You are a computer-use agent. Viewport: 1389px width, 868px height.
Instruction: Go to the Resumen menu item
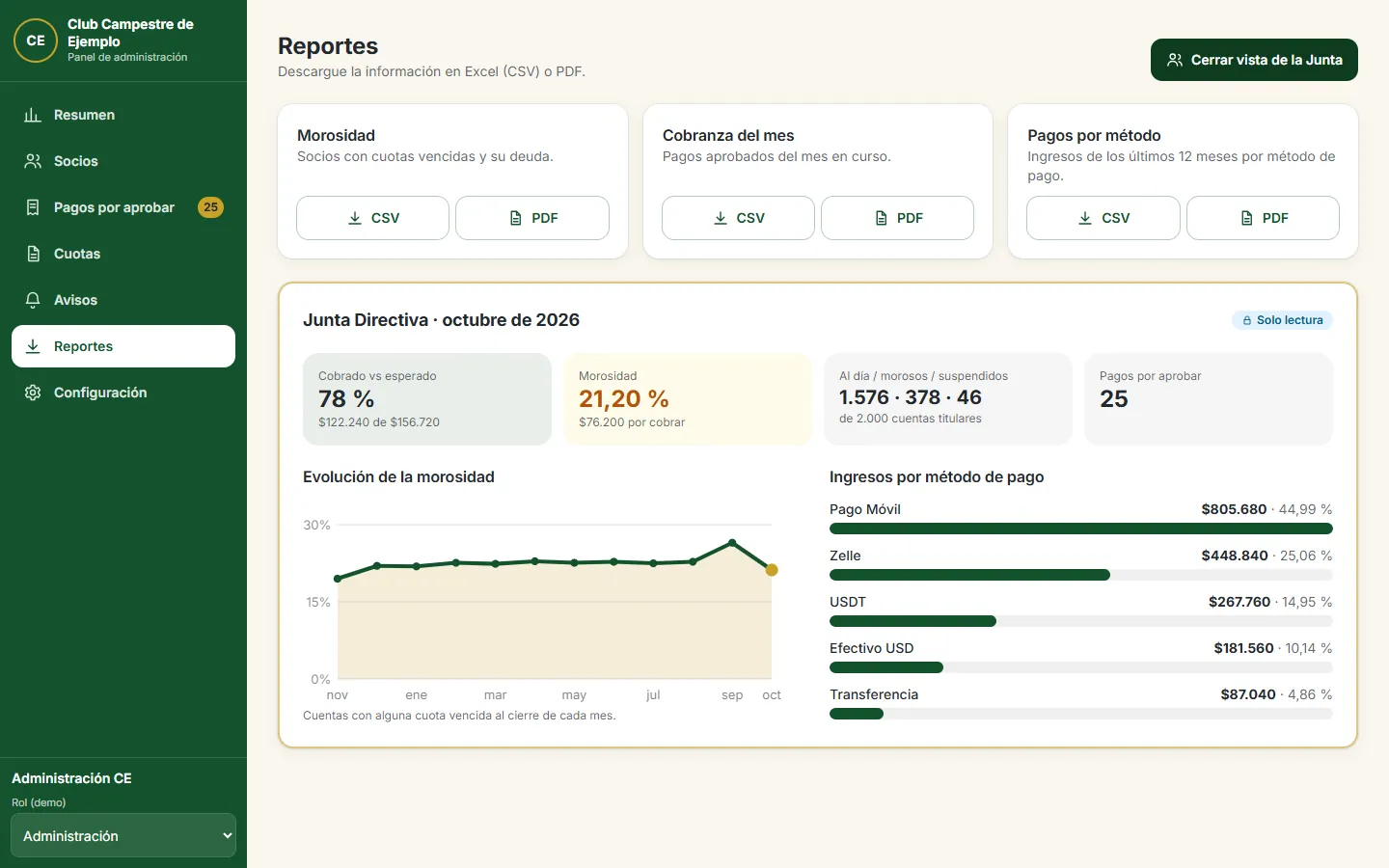(x=123, y=115)
